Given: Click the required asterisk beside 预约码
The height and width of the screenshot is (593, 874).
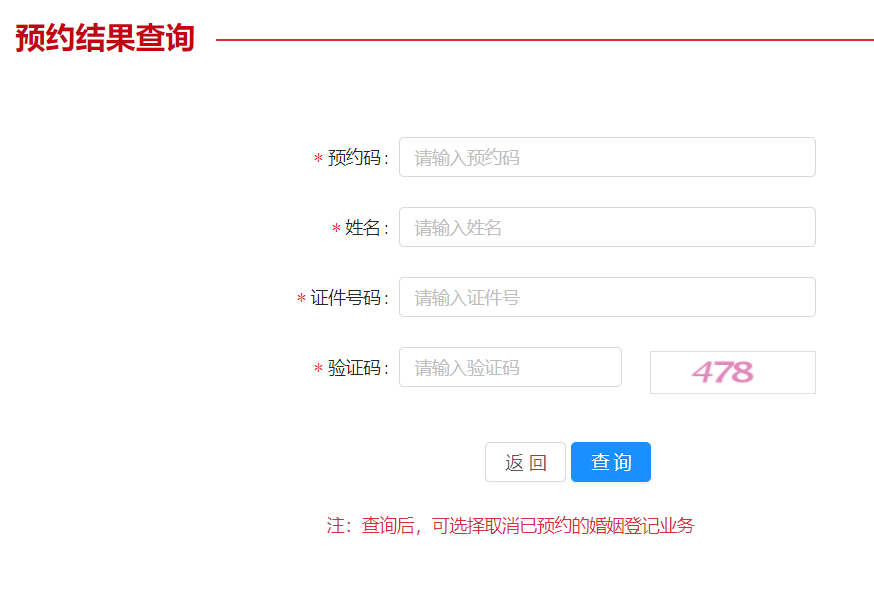Looking at the screenshot, I should pyautogui.click(x=318, y=159).
